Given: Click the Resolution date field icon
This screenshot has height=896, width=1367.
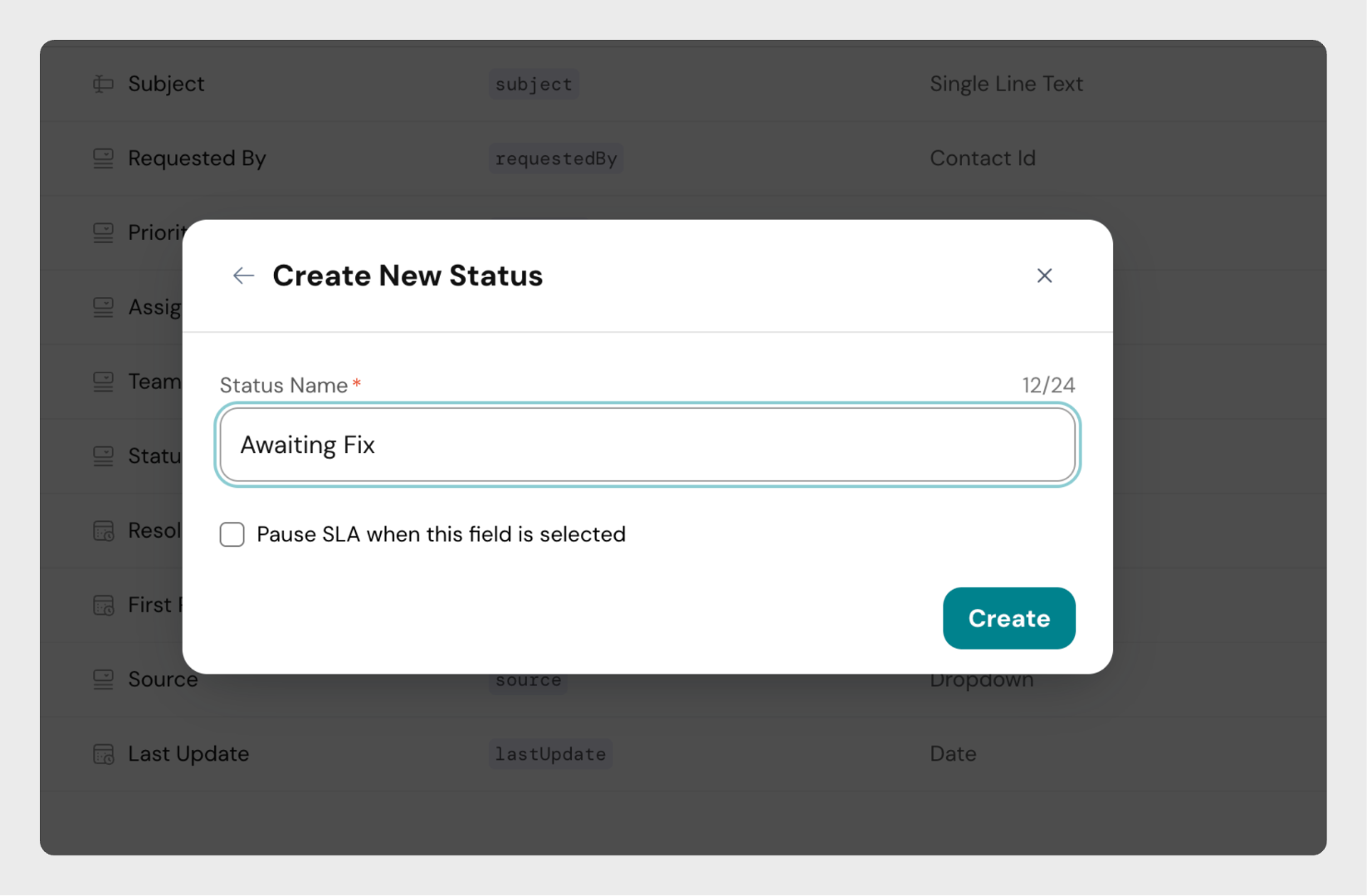Looking at the screenshot, I should coord(103,531).
